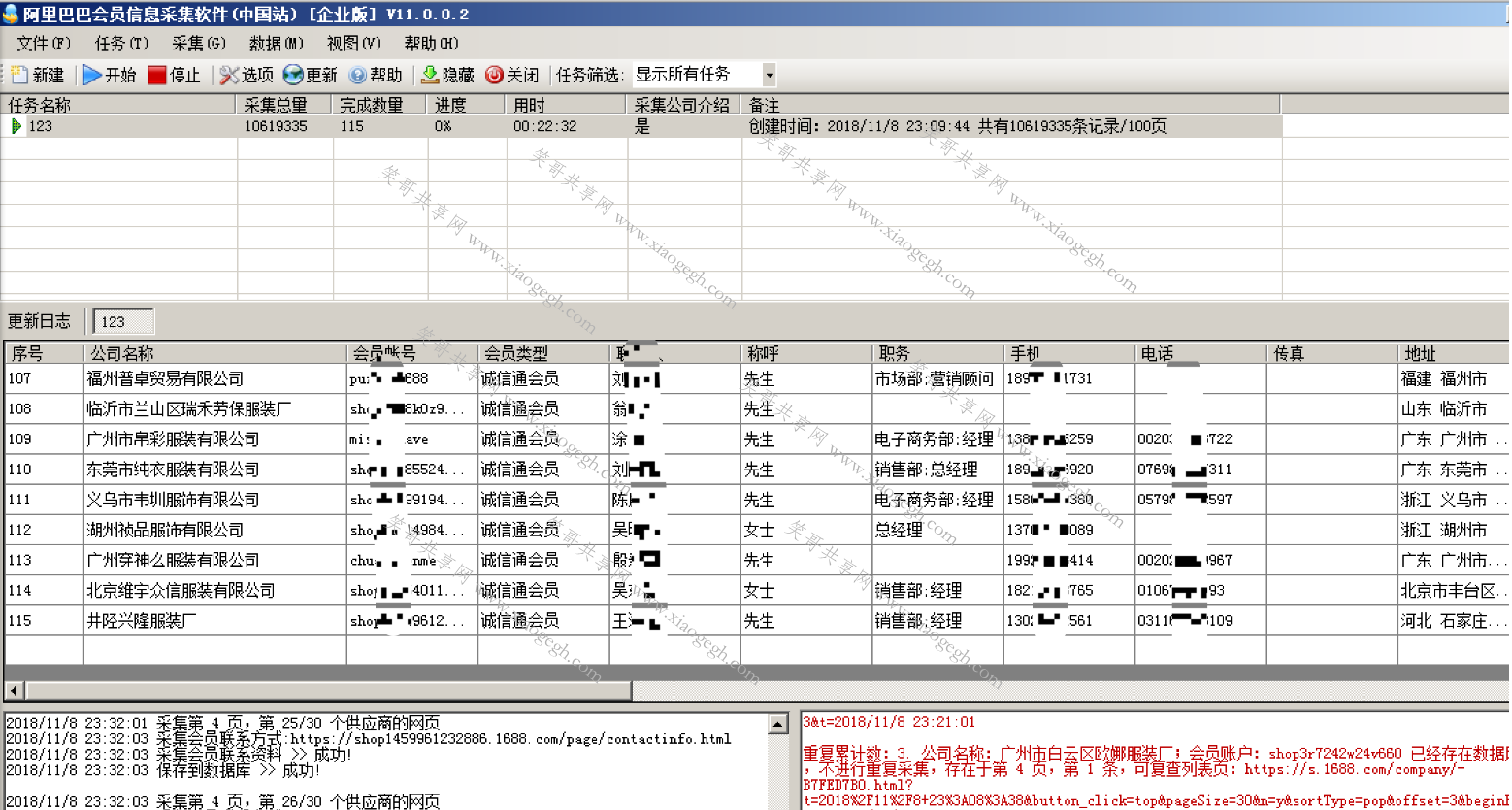
Task: Open the 文件(F) menu
Action: [44, 44]
